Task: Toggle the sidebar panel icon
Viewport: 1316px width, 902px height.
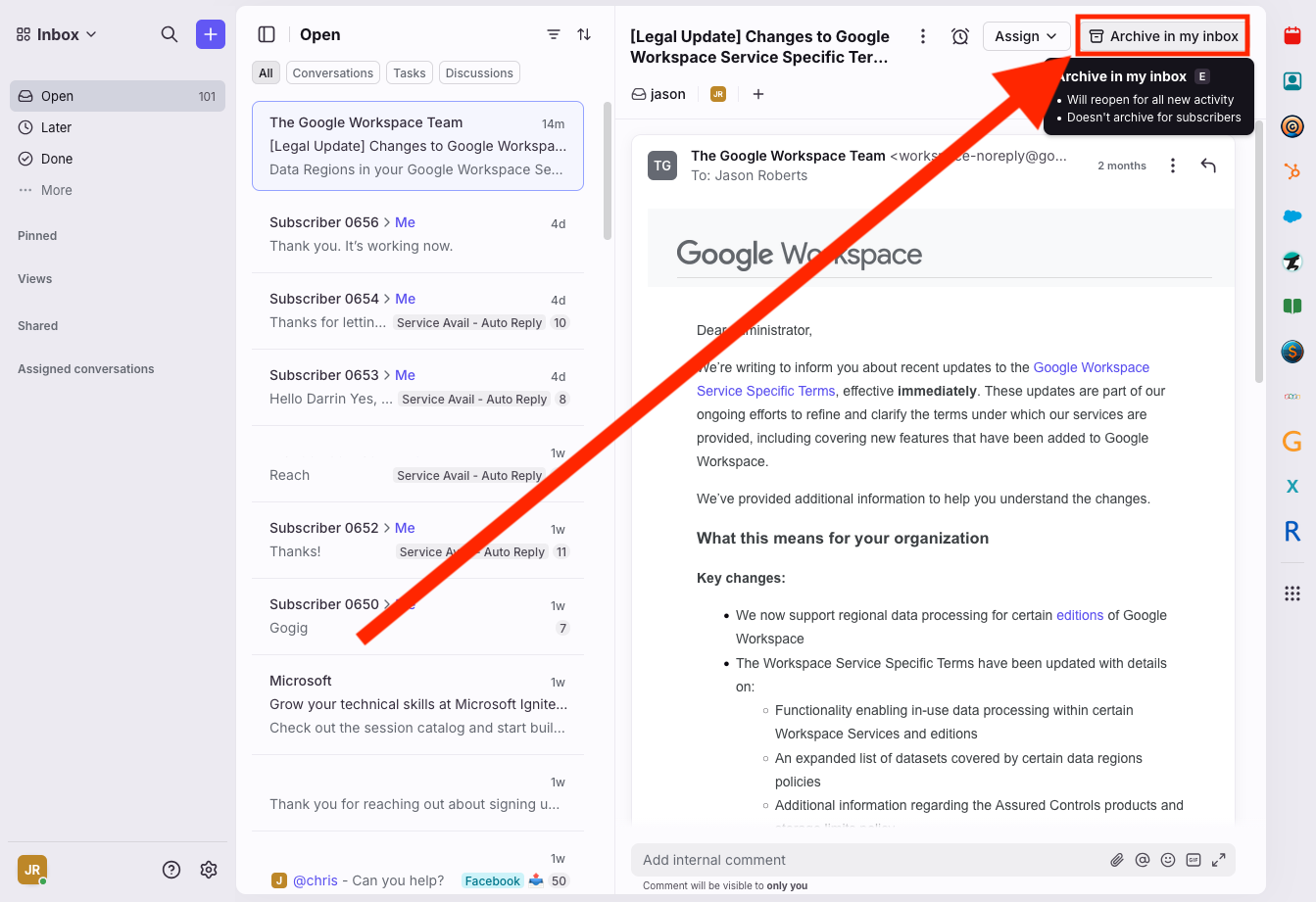Action: click(x=267, y=34)
